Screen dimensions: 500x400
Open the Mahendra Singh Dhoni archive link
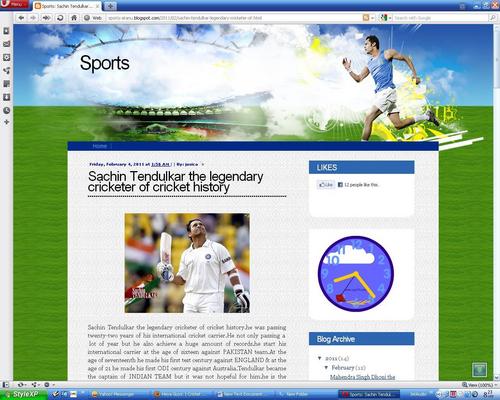click(362, 377)
